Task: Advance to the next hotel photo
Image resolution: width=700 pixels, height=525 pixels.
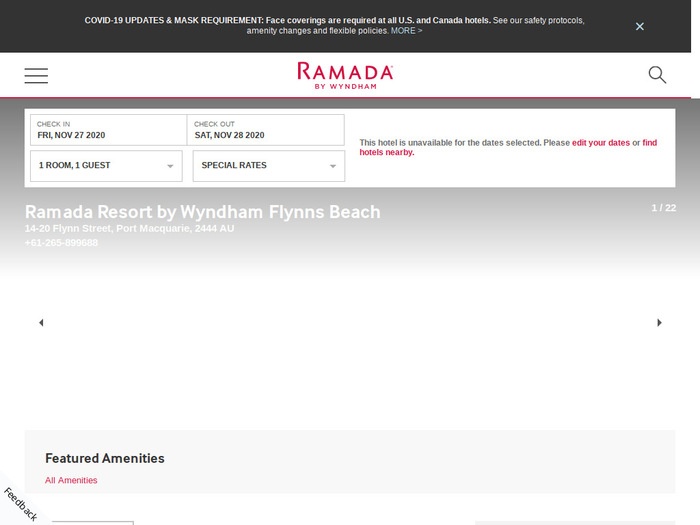Action: click(x=659, y=322)
